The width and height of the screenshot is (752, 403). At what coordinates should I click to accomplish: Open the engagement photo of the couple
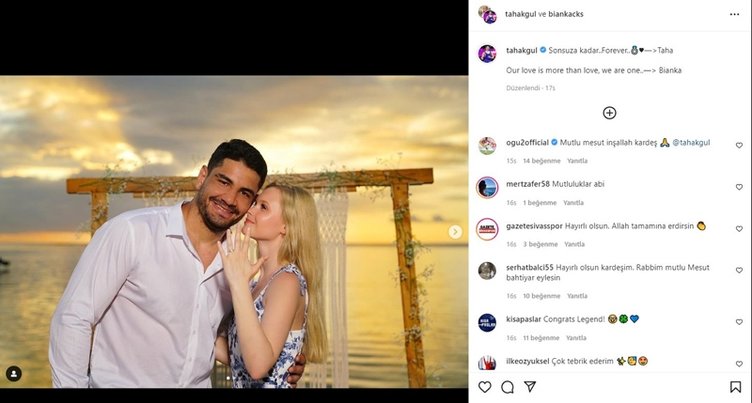pyautogui.click(x=234, y=232)
